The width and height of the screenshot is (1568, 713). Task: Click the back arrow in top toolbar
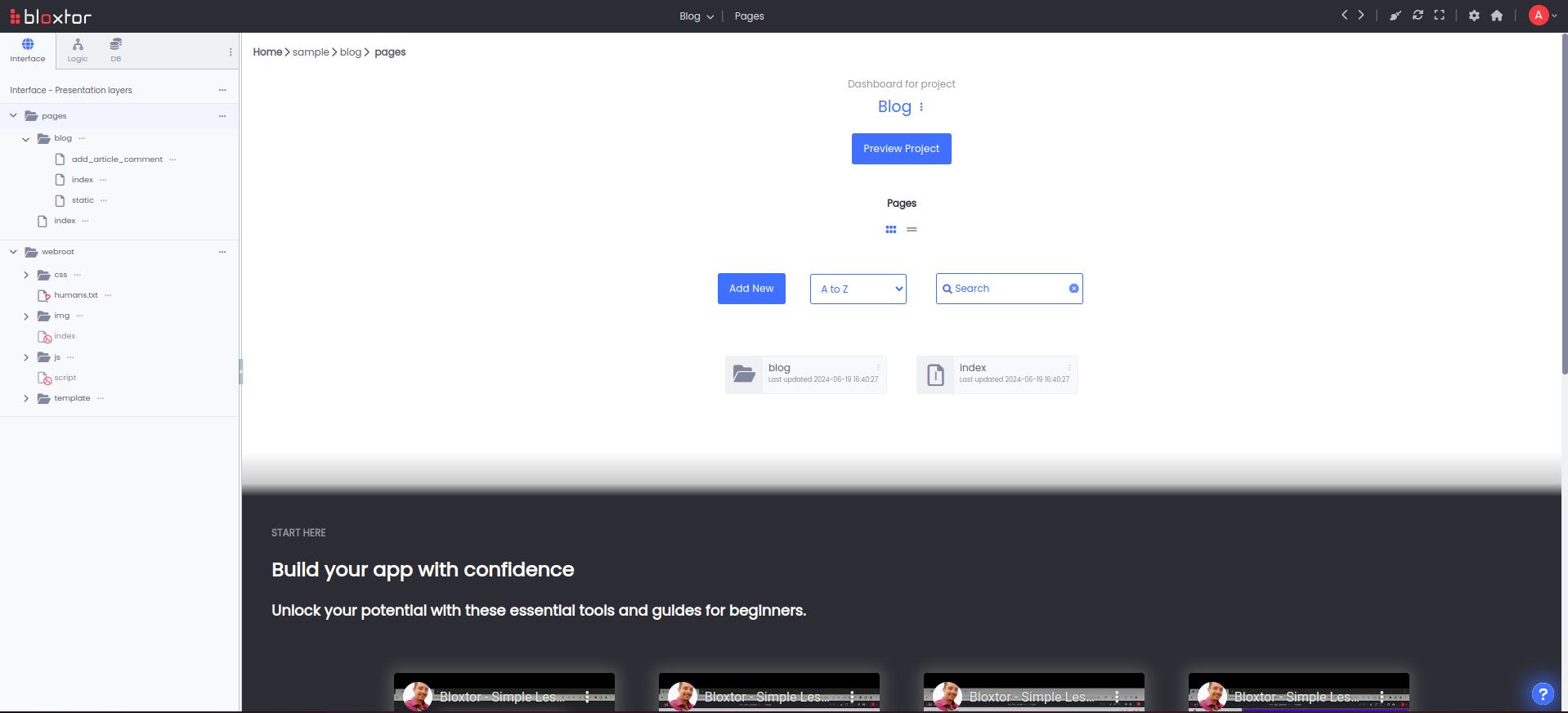click(1344, 15)
